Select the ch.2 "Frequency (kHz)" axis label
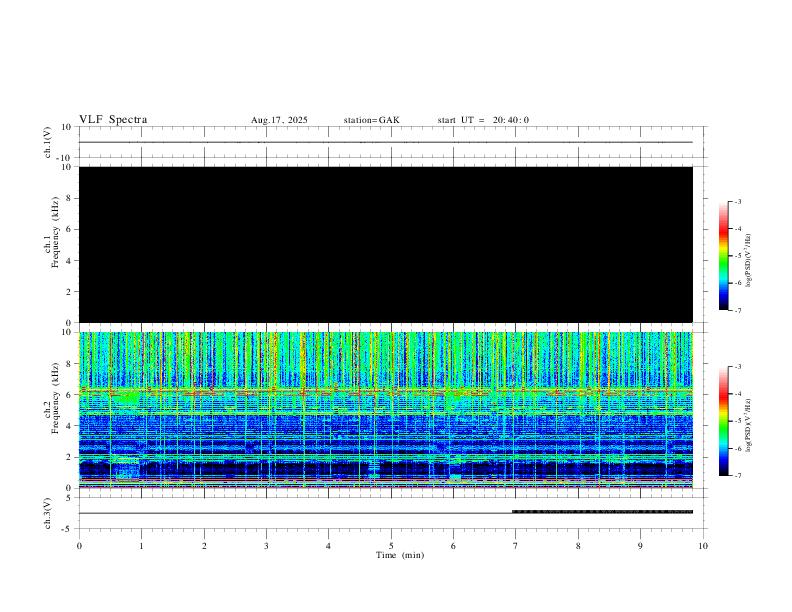The height and width of the screenshot is (612, 792). click(55, 398)
